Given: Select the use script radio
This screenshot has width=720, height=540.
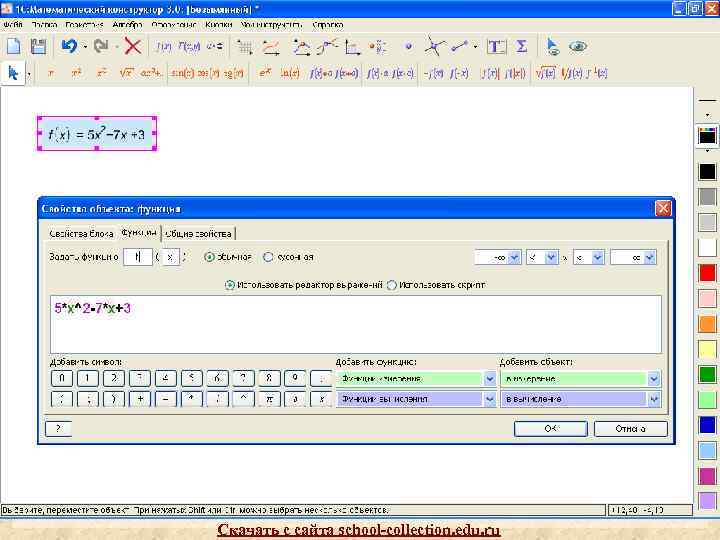Looking at the screenshot, I should click(392, 285).
